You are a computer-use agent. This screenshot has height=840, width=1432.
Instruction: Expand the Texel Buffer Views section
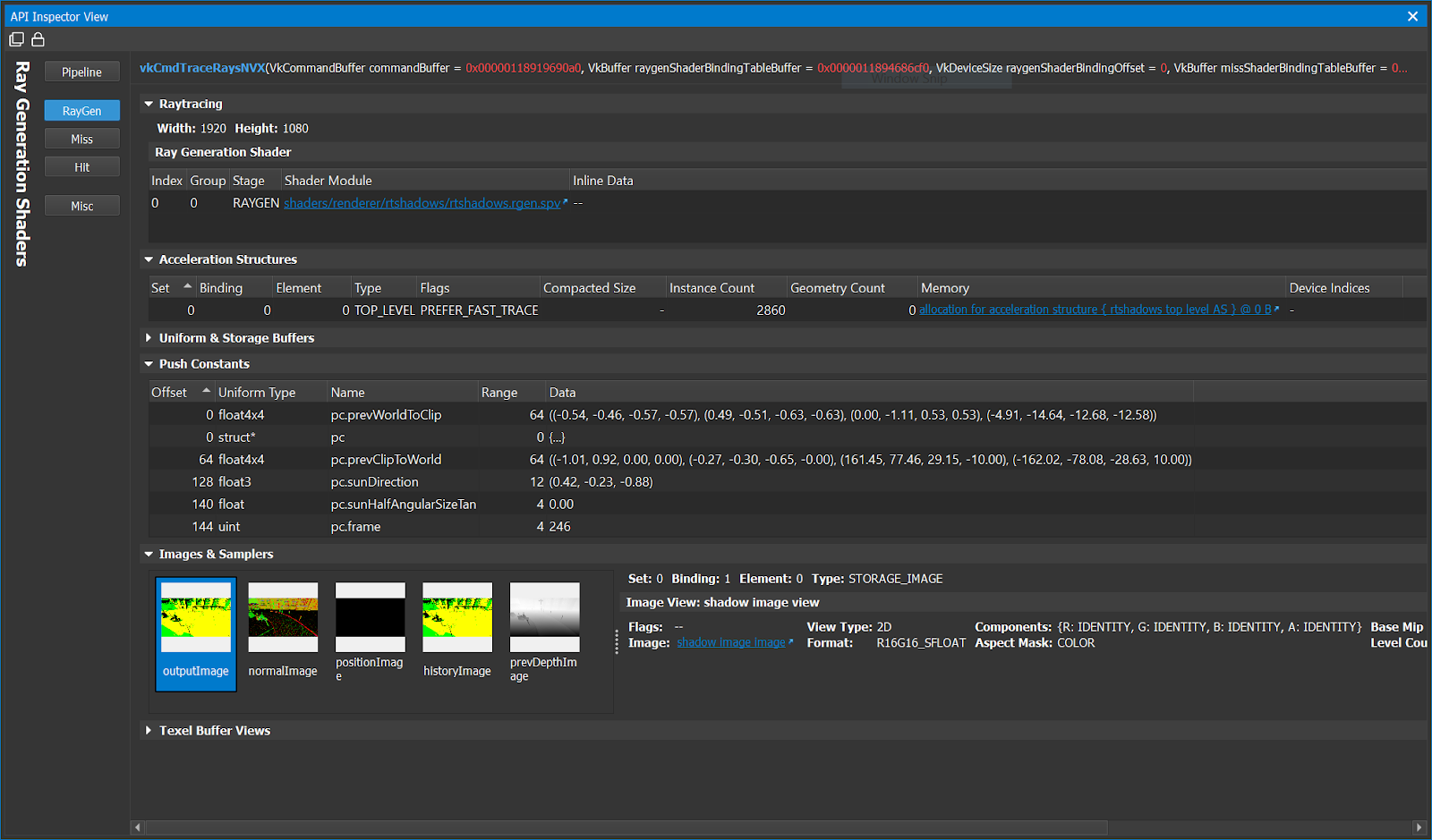point(149,731)
